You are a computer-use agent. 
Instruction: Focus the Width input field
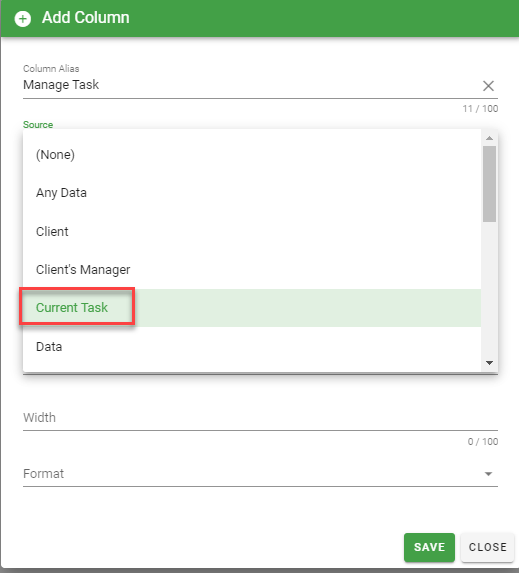(x=260, y=418)
